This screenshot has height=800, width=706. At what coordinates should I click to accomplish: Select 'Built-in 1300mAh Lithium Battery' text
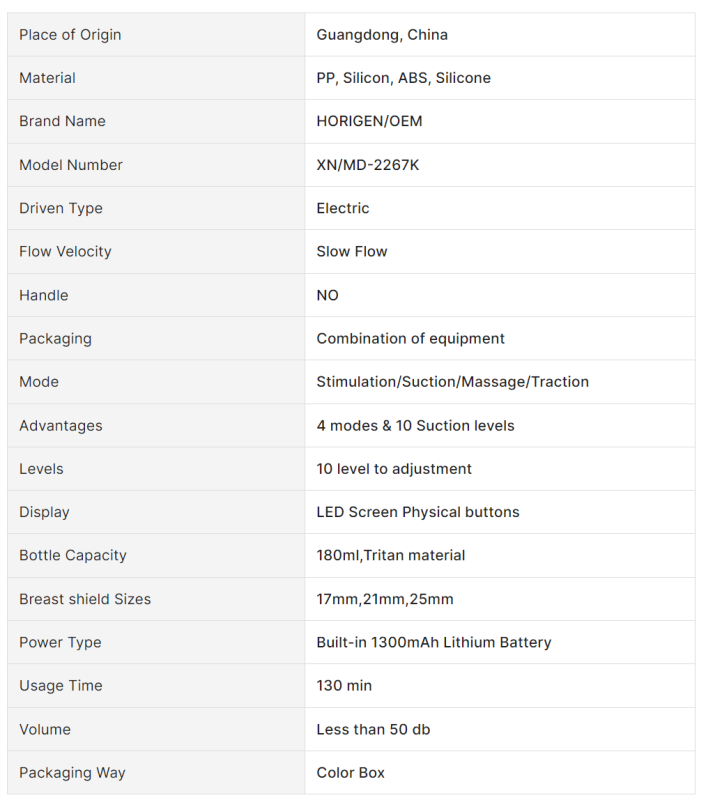click(x=433, y=642)
